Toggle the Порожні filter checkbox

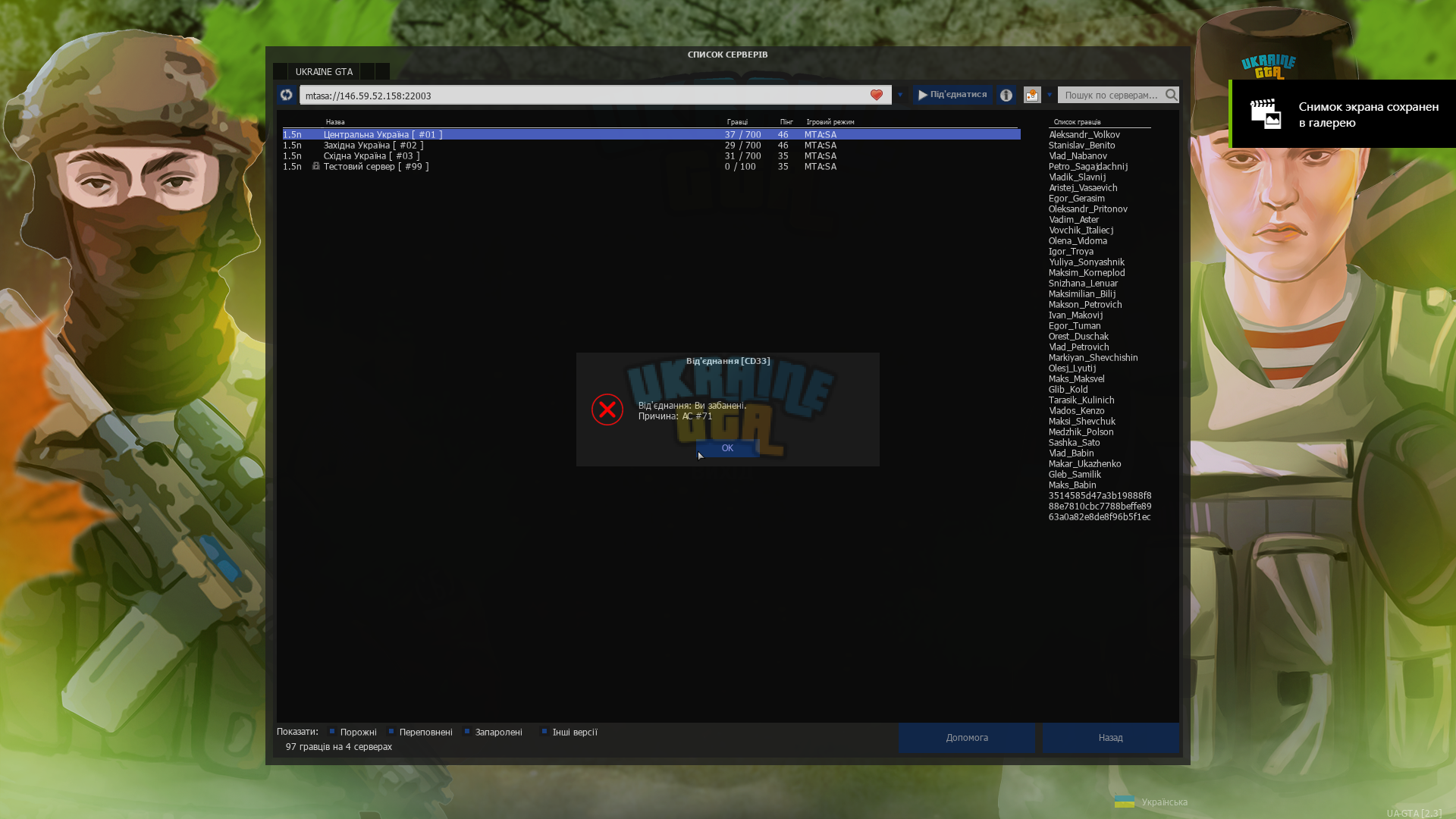tap(332, 732)
